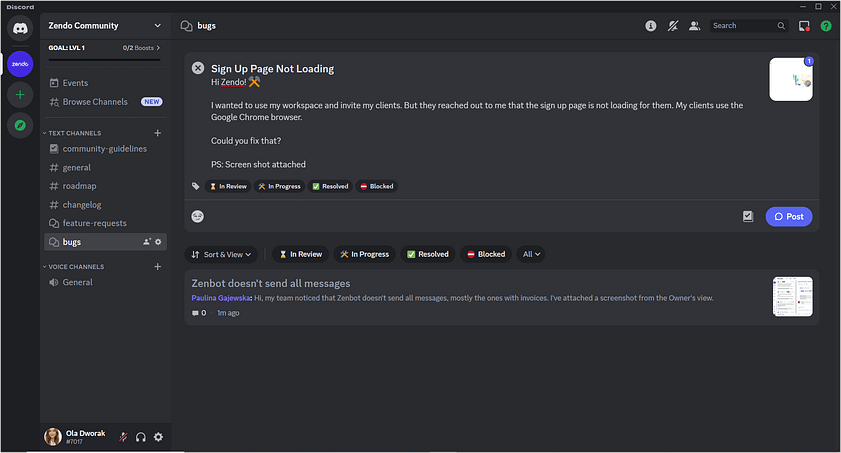The height and width of the screenshot is (453, 841).
Task: Join the General voice channel
Action: tap(105, 283)
